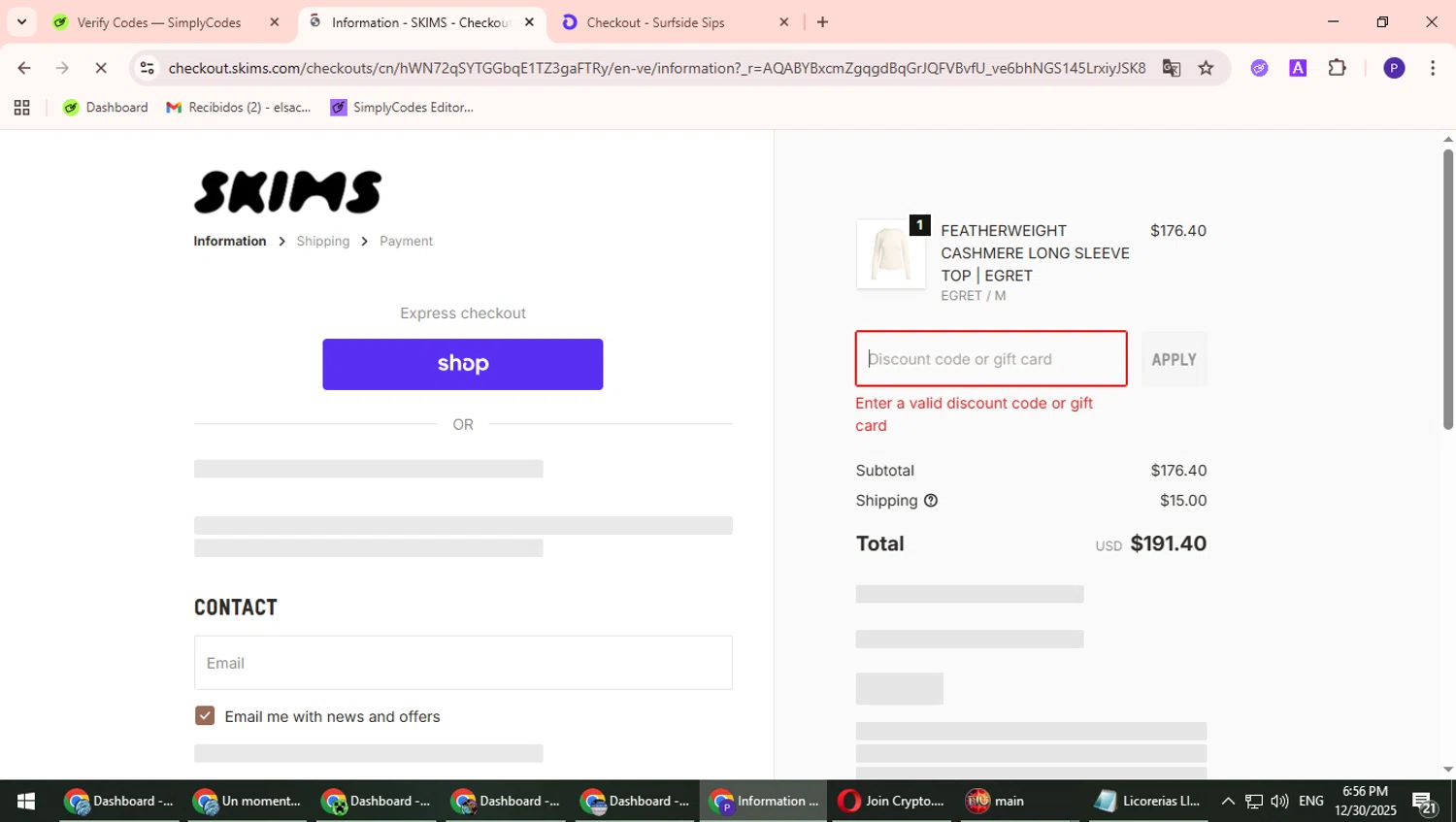Select Shipping breadcrumb step

(x=323, y=241)
